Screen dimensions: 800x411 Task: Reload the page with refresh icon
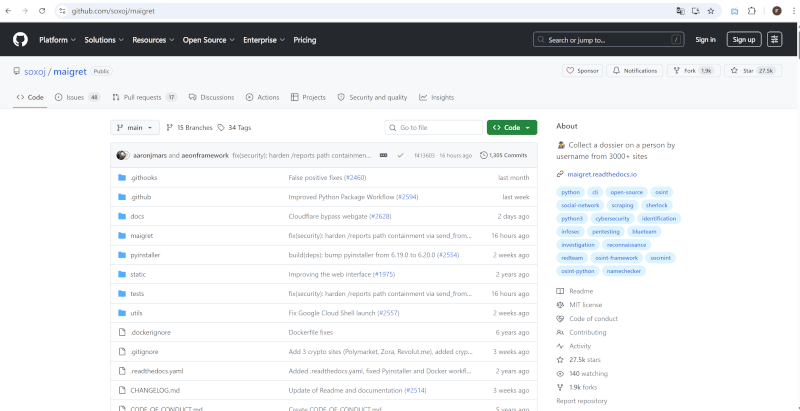(x=42, y=11)
